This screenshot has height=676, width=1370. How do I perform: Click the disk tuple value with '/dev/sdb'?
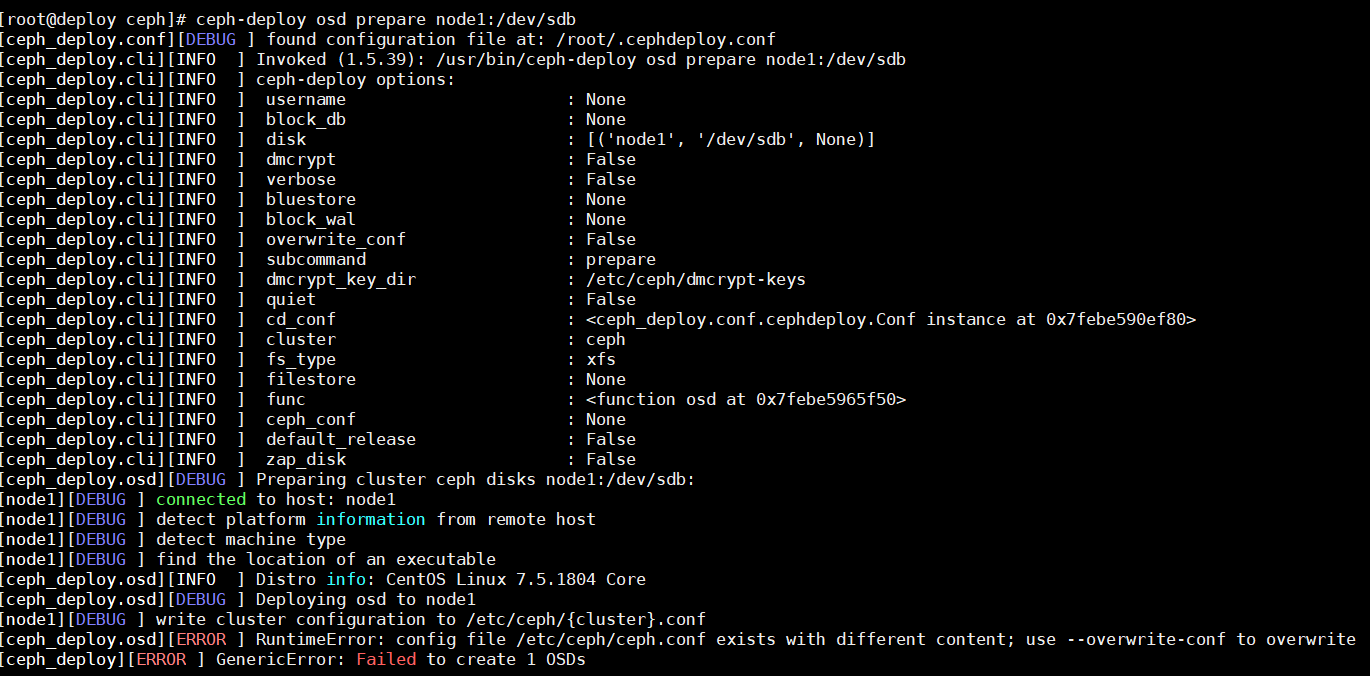click(x=731, y=139)
